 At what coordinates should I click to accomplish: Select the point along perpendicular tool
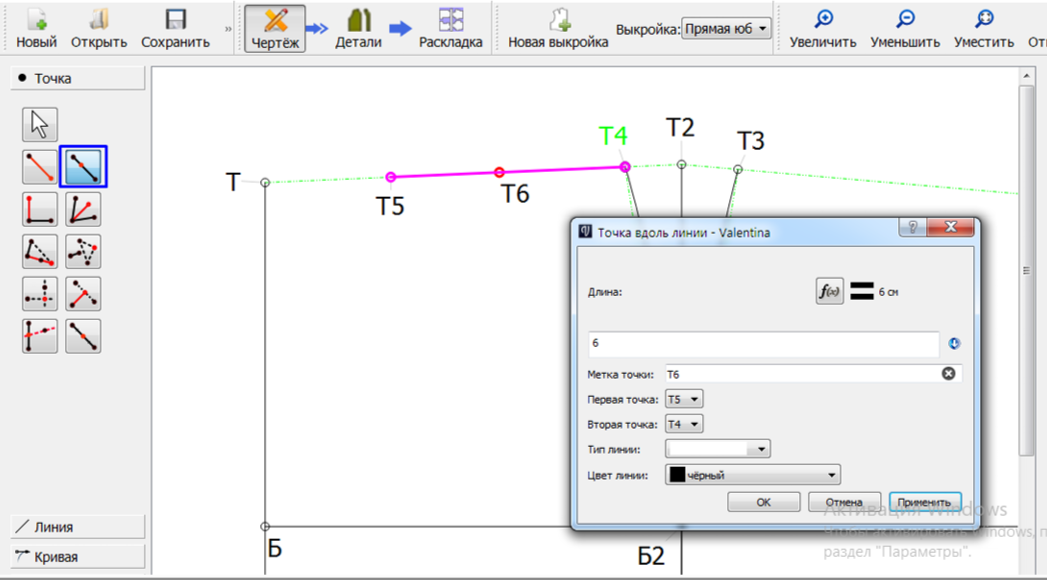tap(83, 294)
